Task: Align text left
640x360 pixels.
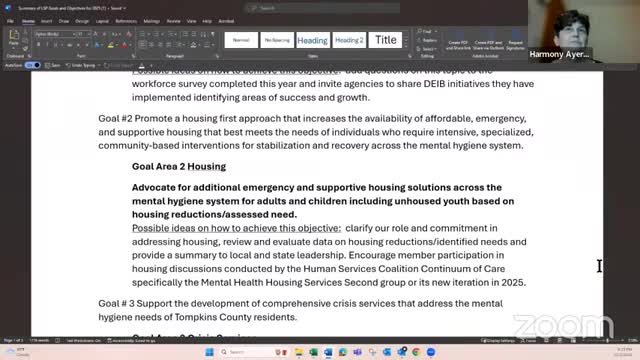Action: [142, 44]
